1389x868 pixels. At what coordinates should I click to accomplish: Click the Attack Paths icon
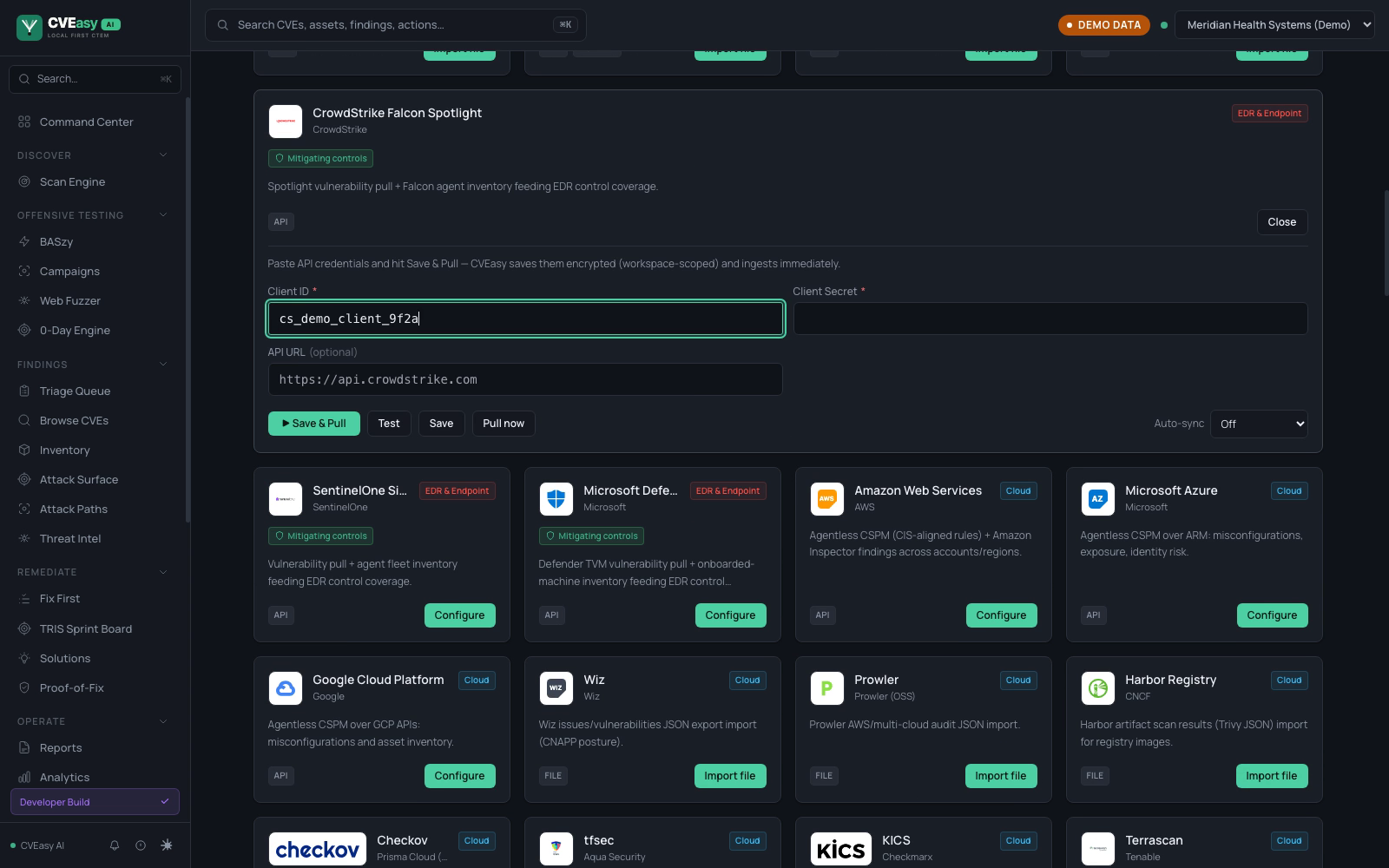[x=24, y=509]
